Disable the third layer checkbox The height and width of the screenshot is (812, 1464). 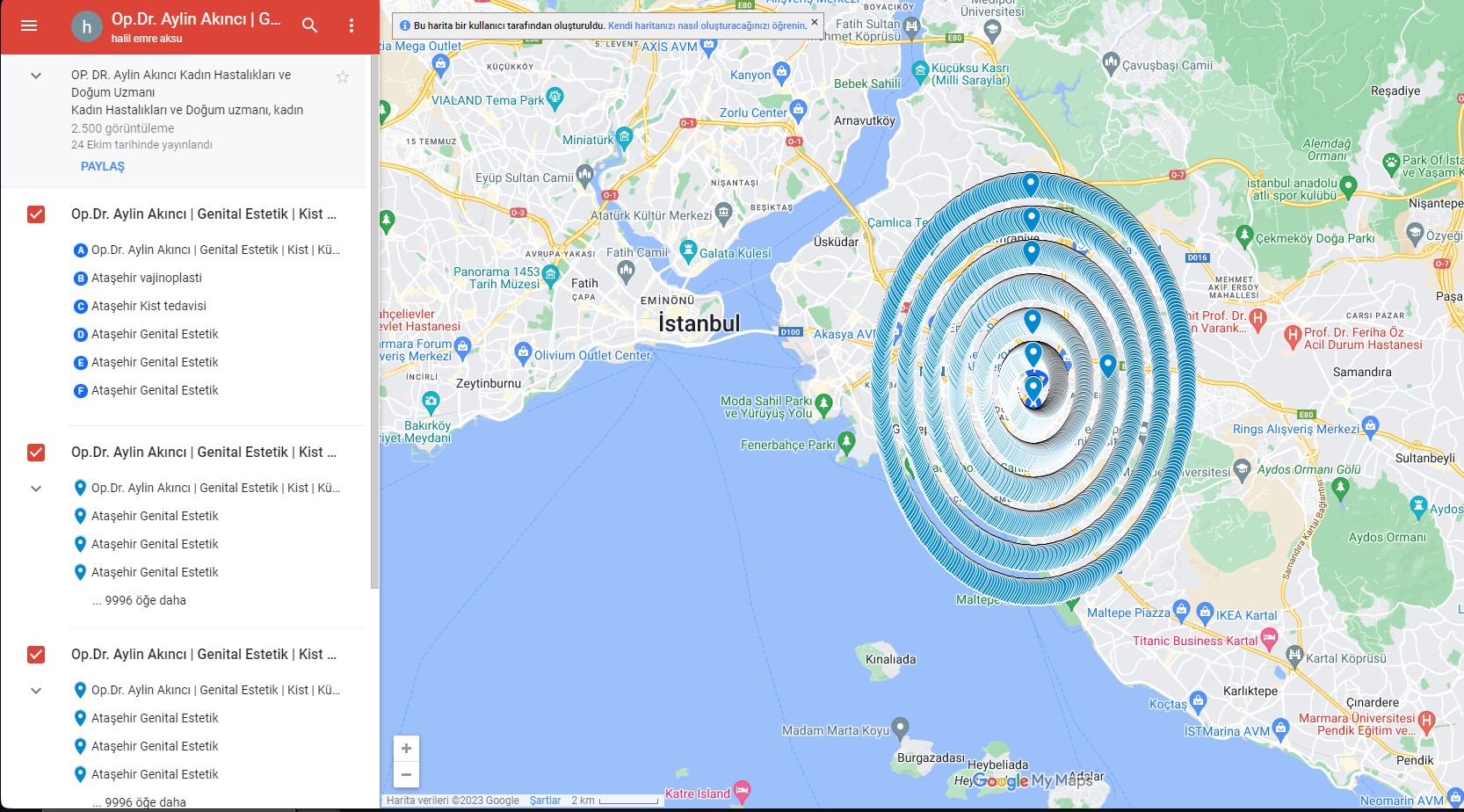(x=34, y=654)
